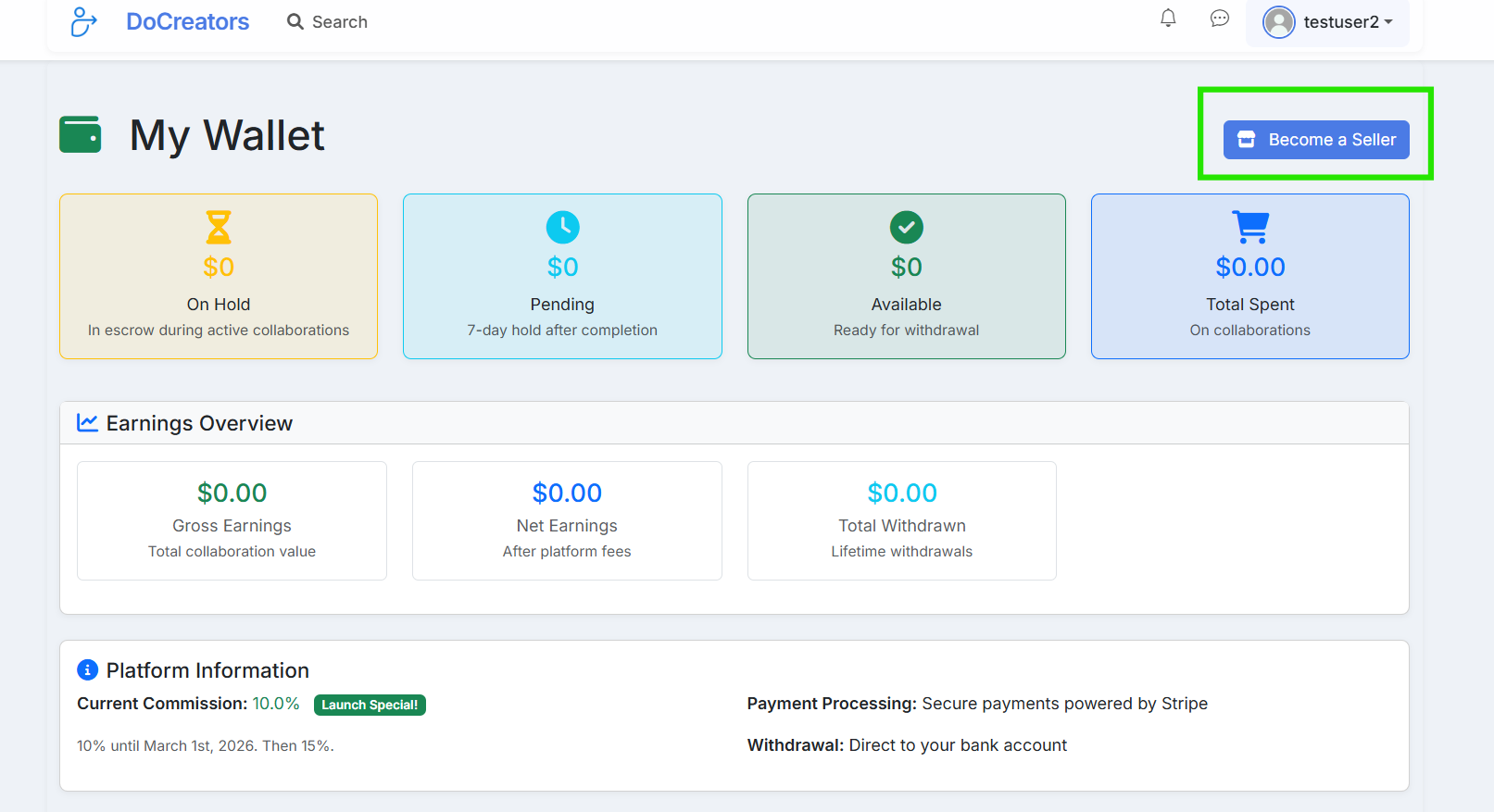Open notifications bell icon
This screenshot has width=1494, height=812.
pos(1168,18)
